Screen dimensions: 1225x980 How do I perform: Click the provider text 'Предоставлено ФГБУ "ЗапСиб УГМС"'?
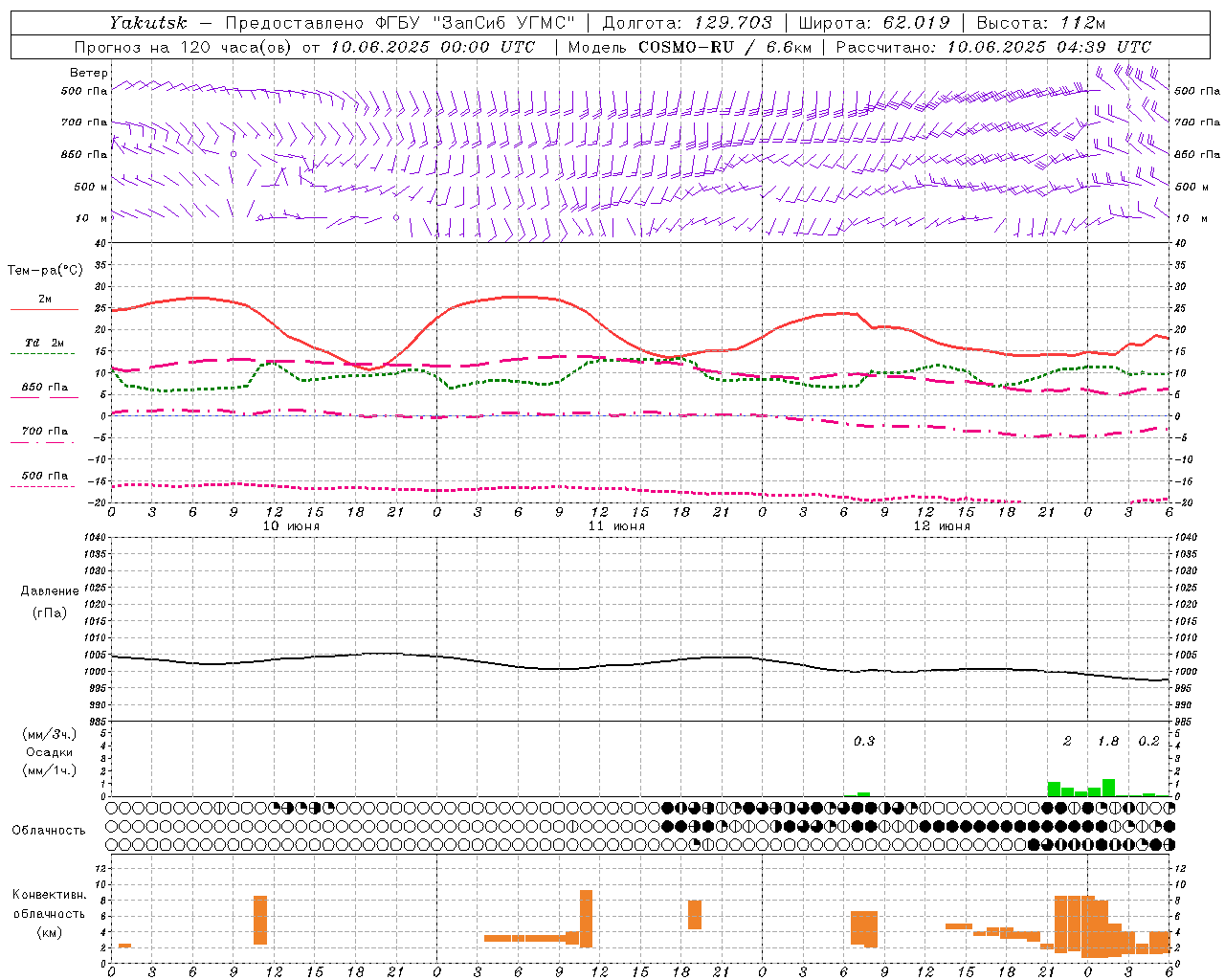[400, 23]
